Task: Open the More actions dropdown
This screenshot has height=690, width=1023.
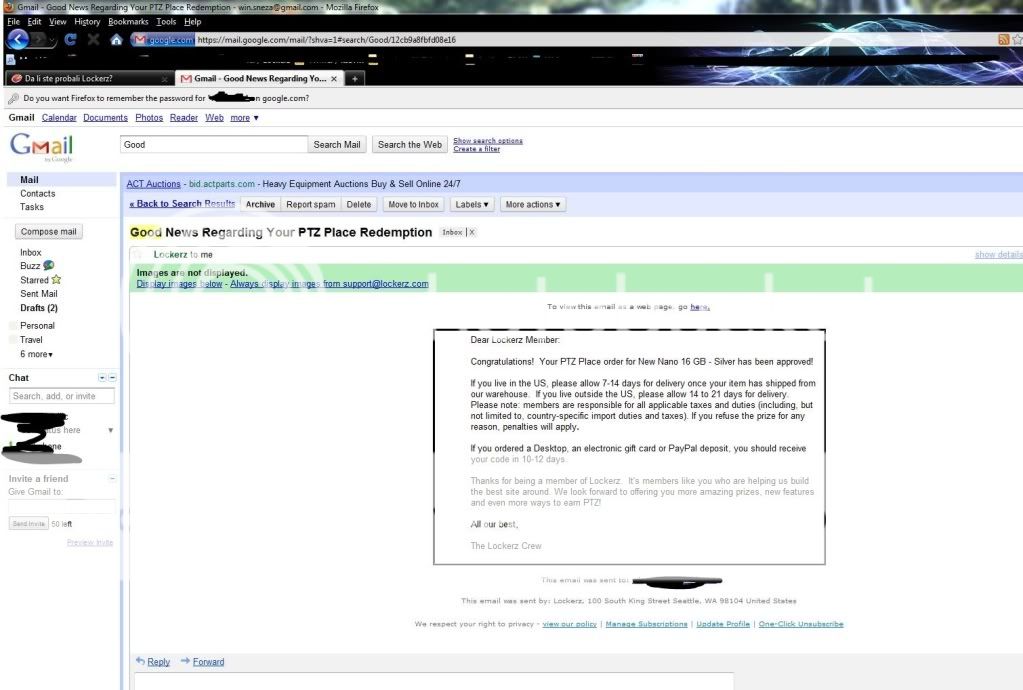Action: pos(532,204)
